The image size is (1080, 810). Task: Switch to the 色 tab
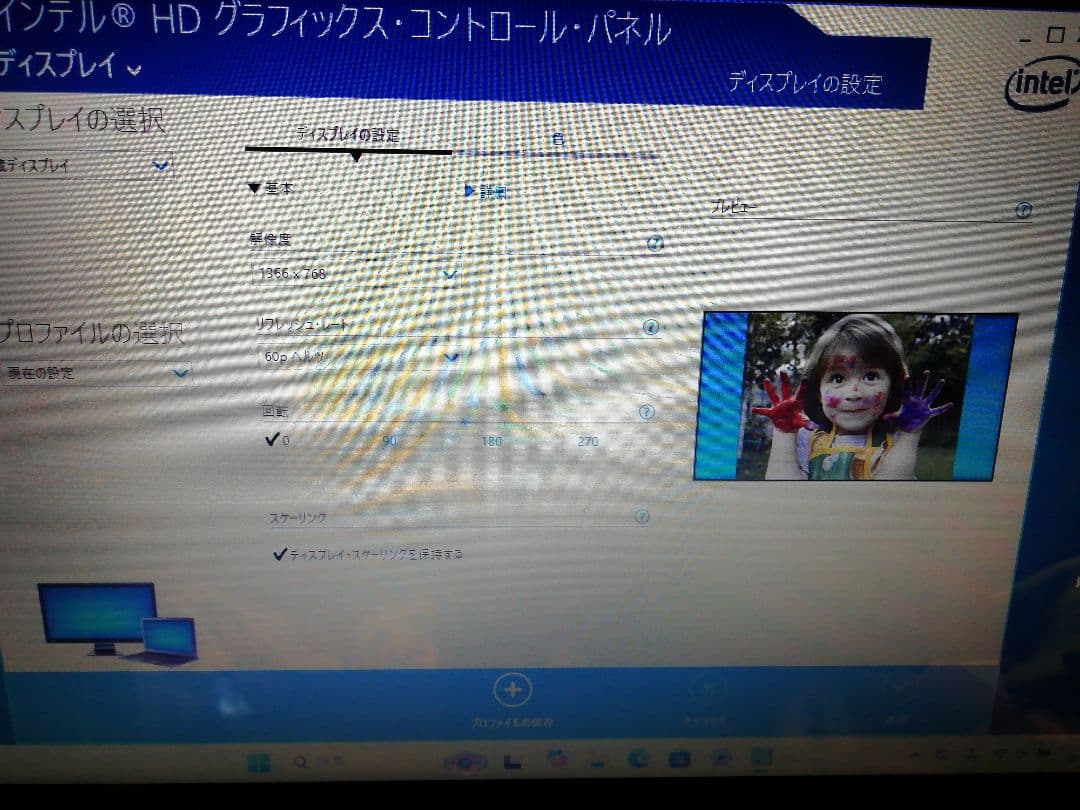(x=558, y=140)
